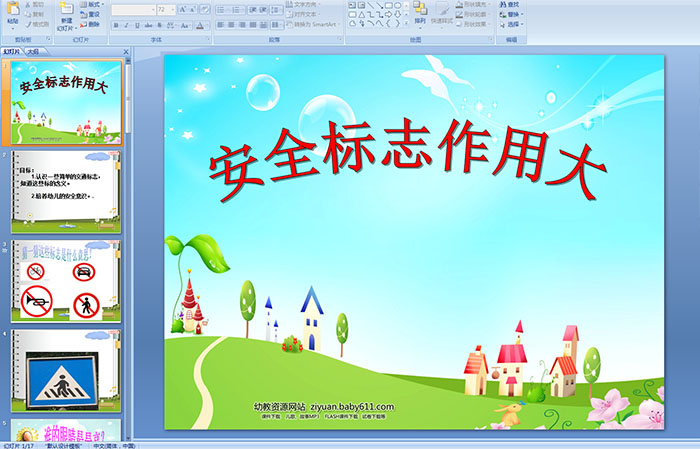Click Delete slide icon

(83, 24)
